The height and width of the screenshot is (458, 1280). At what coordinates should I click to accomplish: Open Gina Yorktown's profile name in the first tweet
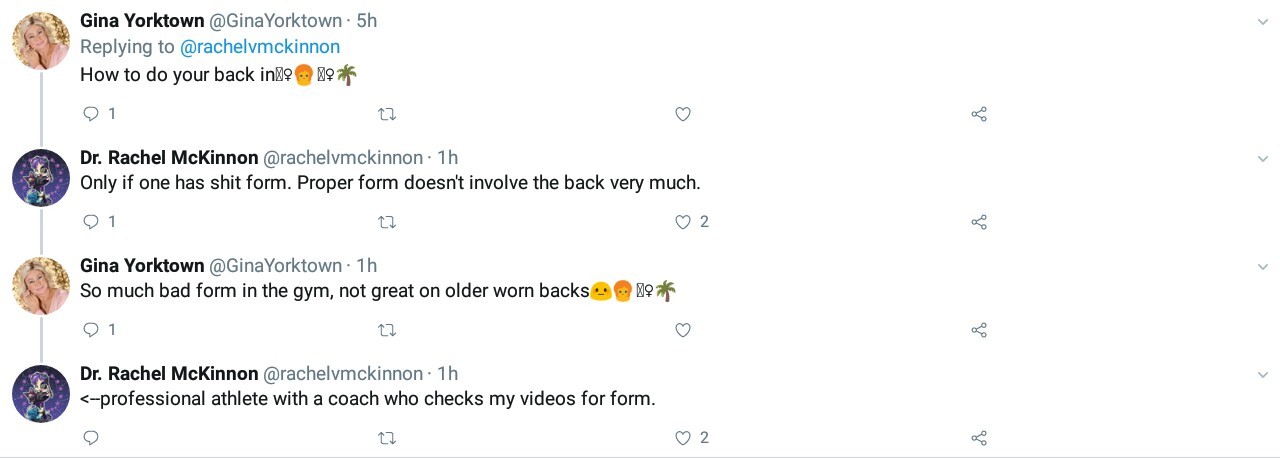click(x=141, y=21)
